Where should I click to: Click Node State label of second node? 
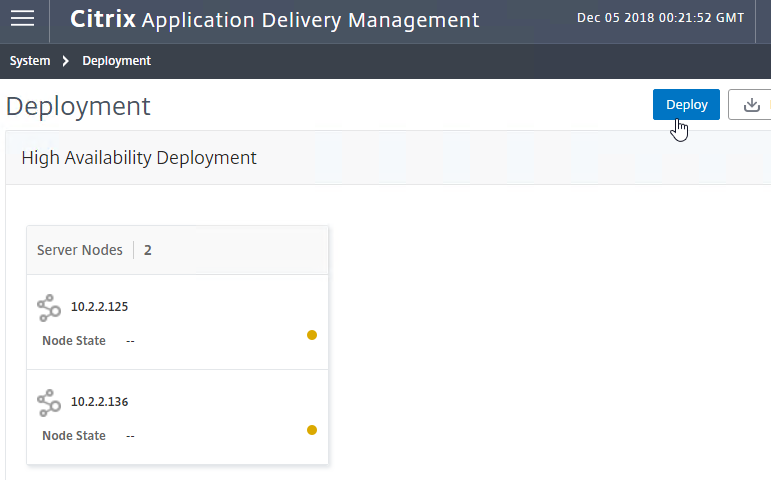74,435
